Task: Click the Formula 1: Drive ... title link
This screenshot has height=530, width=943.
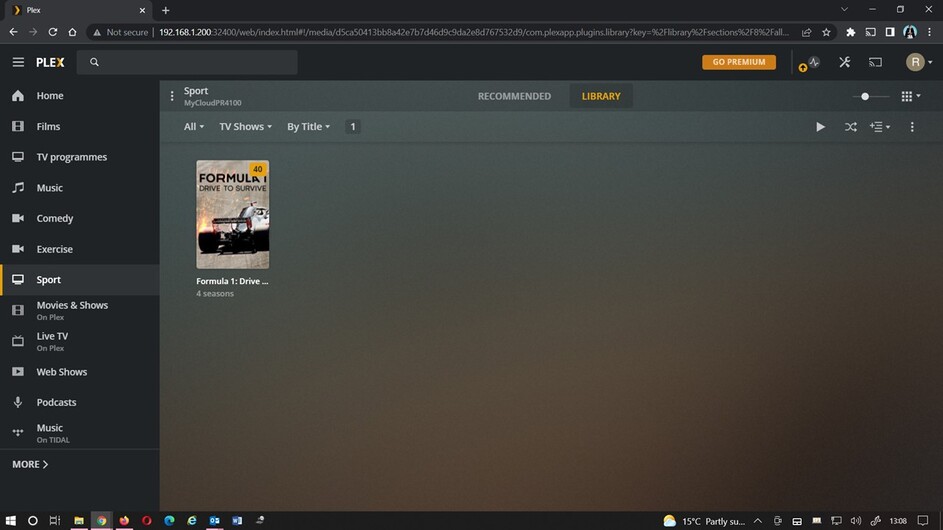Action: [232, 281]
